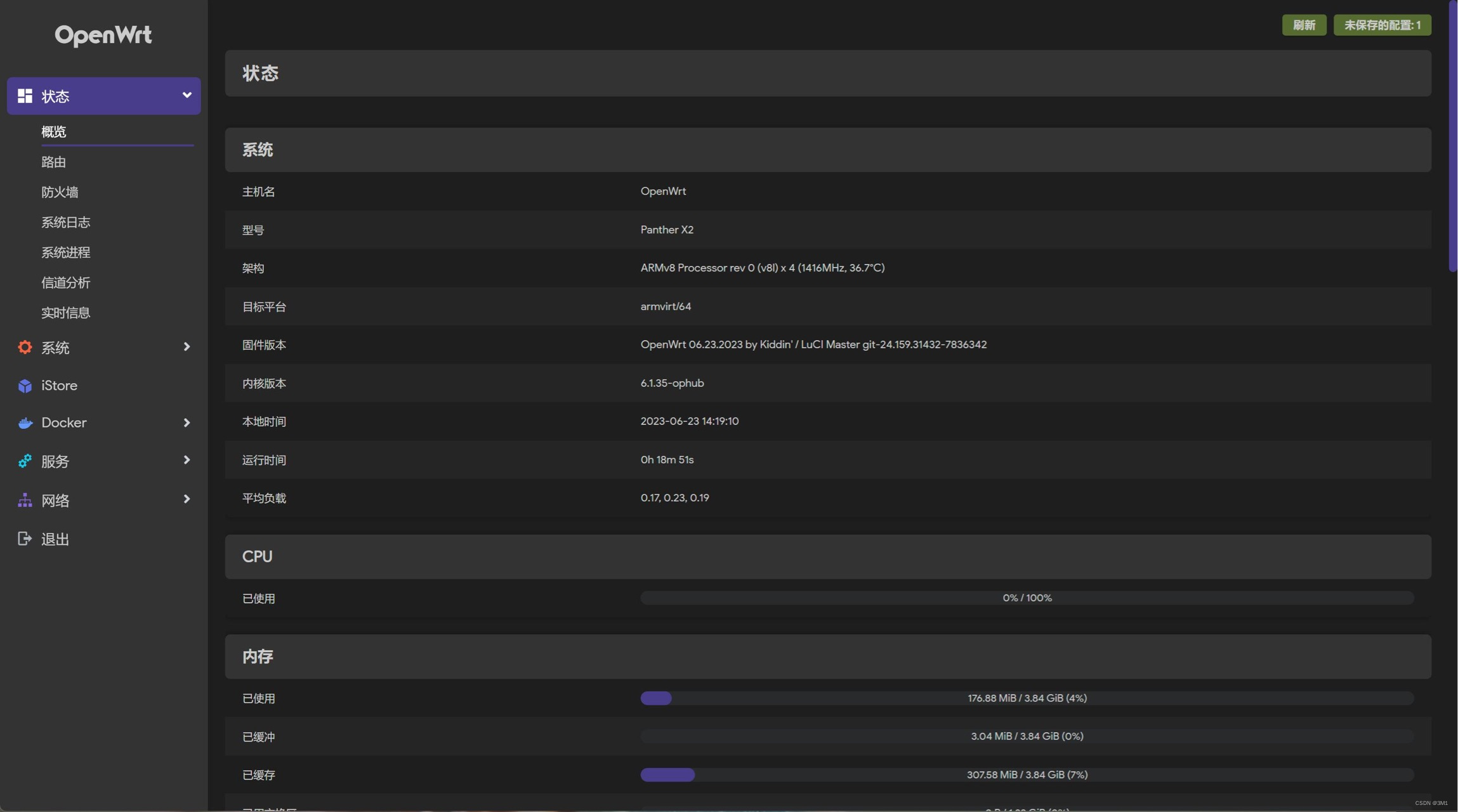Image resolution: width=1458 pixels, height=812 pixels.
Task: Click the Docker whale icon
Action: [25, 423]
